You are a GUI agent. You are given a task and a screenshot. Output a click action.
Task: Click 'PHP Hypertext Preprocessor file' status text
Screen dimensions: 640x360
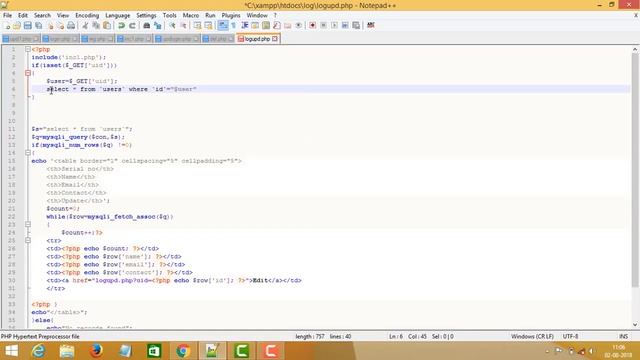(x=40, y=336)
